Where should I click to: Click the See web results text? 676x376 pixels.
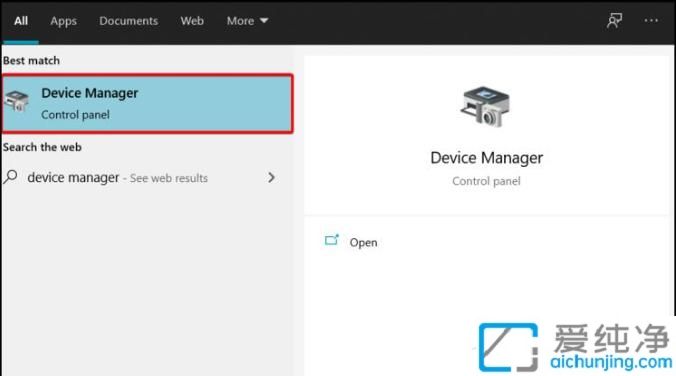(x=169, y=178)
